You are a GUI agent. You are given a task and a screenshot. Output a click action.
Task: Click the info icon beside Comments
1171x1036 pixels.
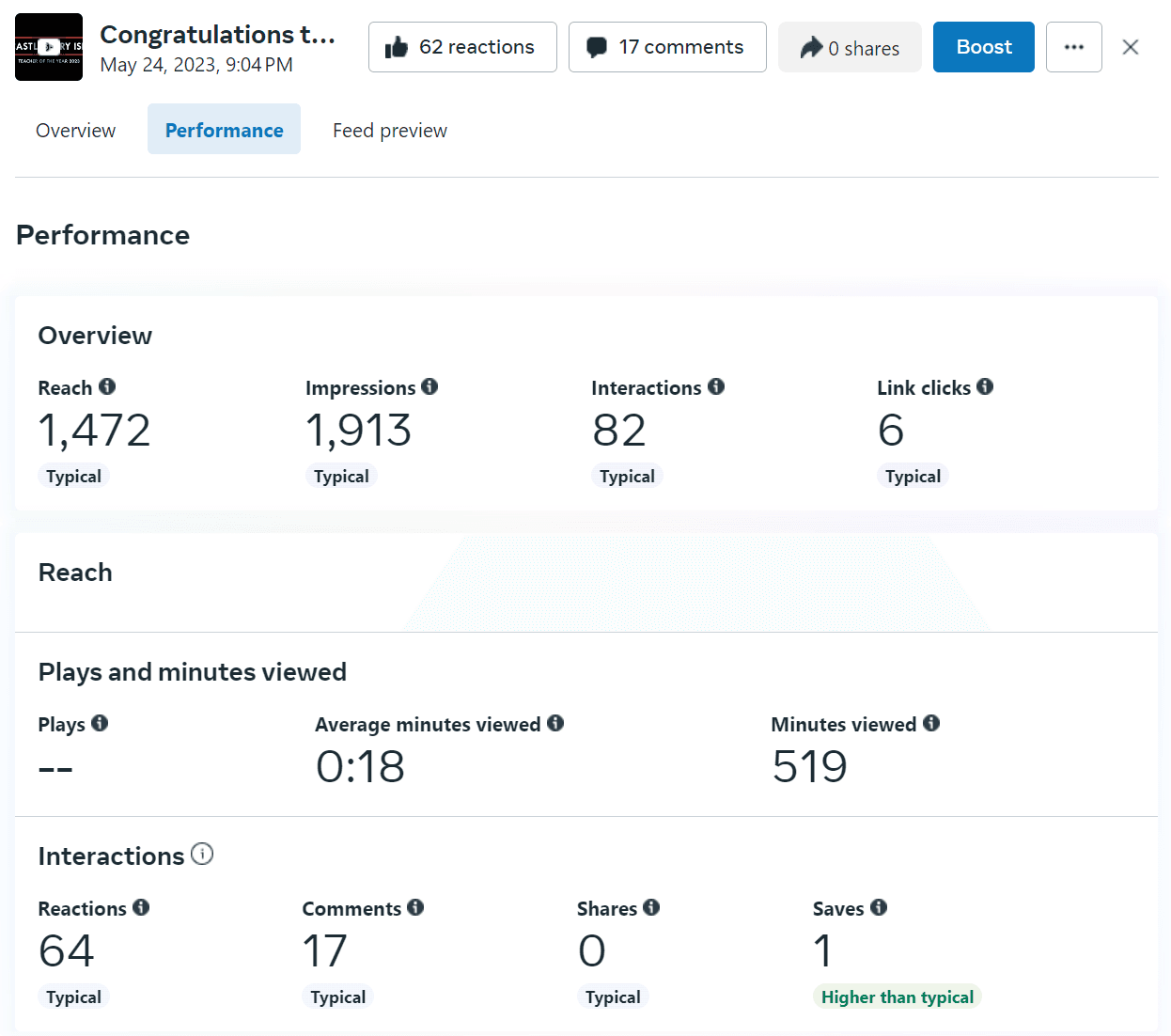(415, 907)
